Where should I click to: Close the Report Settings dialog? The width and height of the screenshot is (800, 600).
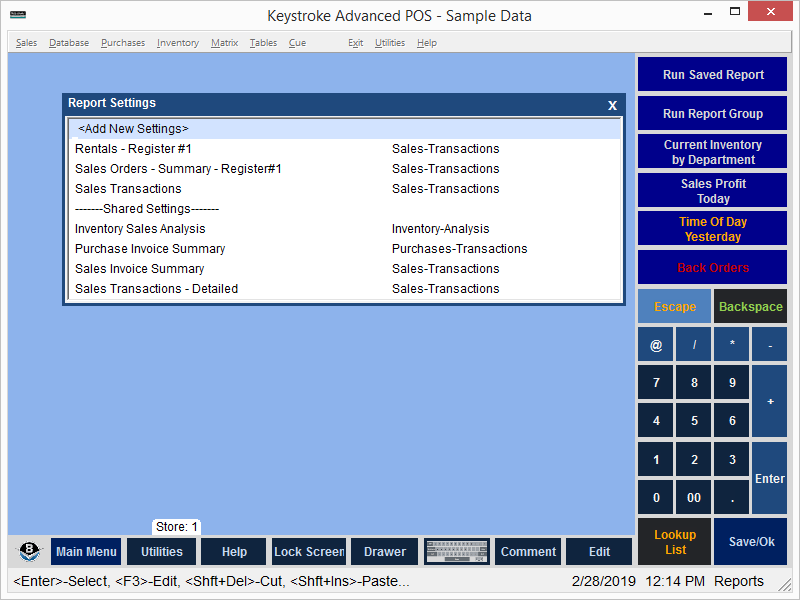click(612, 105)
